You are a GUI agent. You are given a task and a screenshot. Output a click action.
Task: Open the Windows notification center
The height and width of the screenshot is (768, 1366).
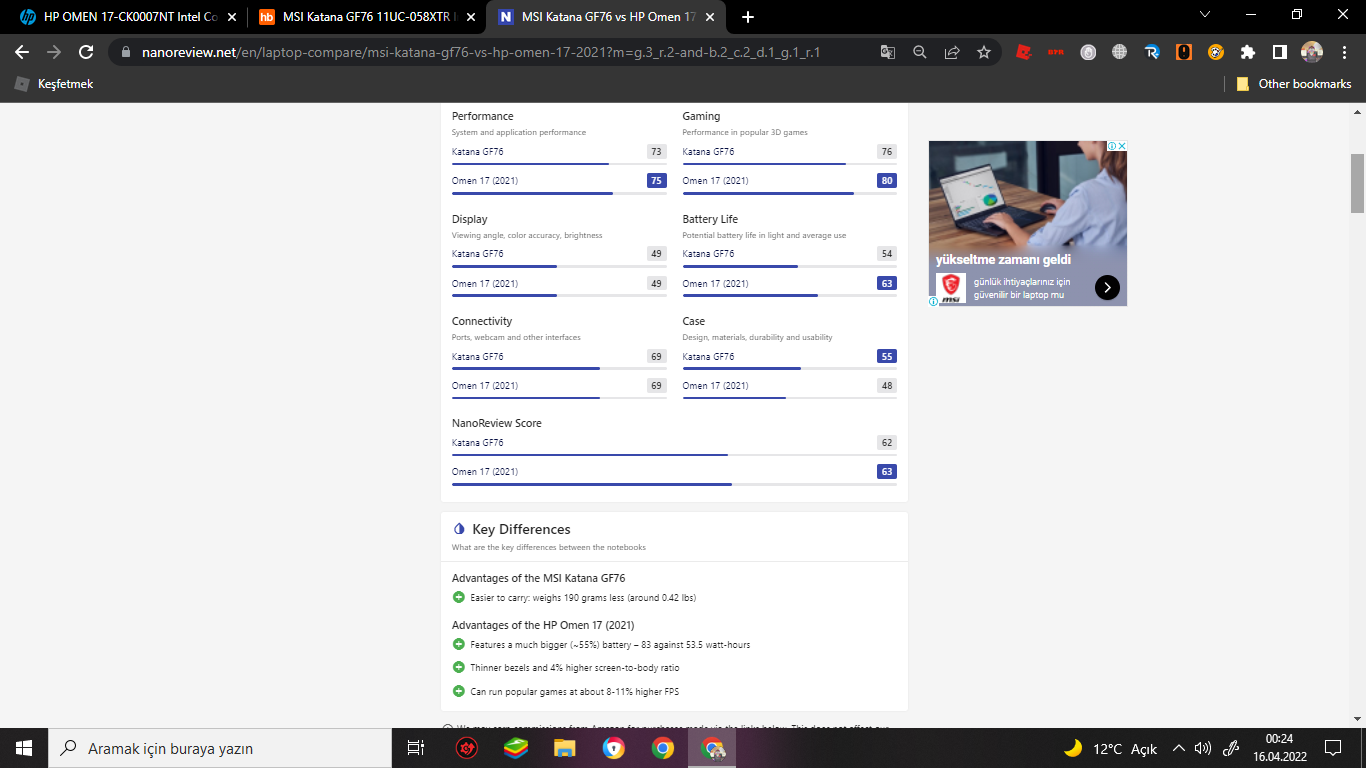click(1332, 748)
